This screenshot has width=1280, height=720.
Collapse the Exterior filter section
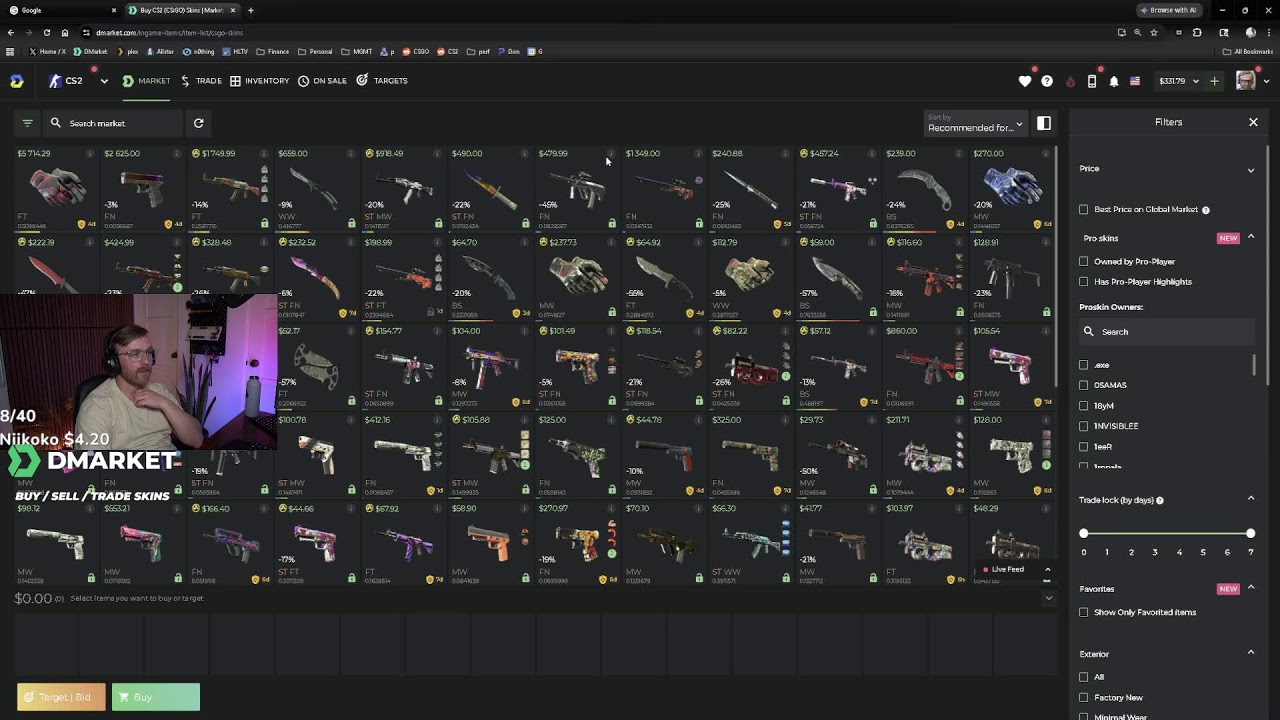coord(1251,653)
